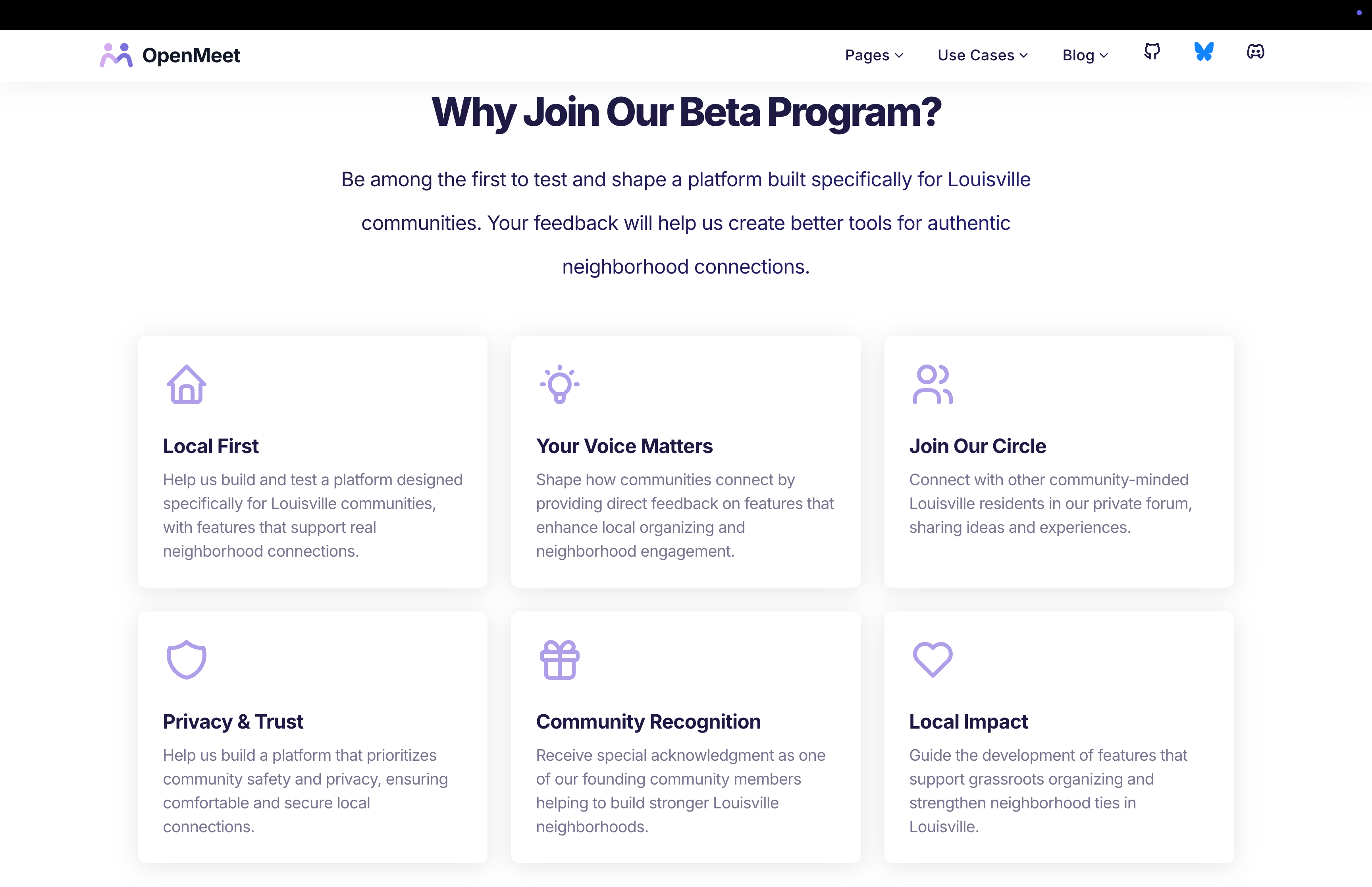Click the house icon on Local First card
This screenshot has width=1372, height=887.
(x=187, y=385)
